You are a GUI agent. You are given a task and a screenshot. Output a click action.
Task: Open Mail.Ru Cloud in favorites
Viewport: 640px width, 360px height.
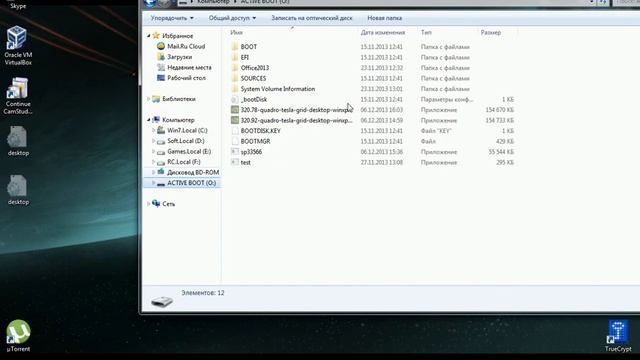[186, 47]
